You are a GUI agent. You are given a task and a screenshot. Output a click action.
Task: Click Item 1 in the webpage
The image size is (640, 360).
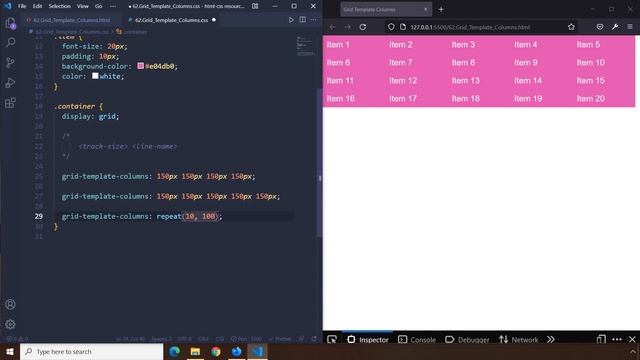click(x=338, y=44)
